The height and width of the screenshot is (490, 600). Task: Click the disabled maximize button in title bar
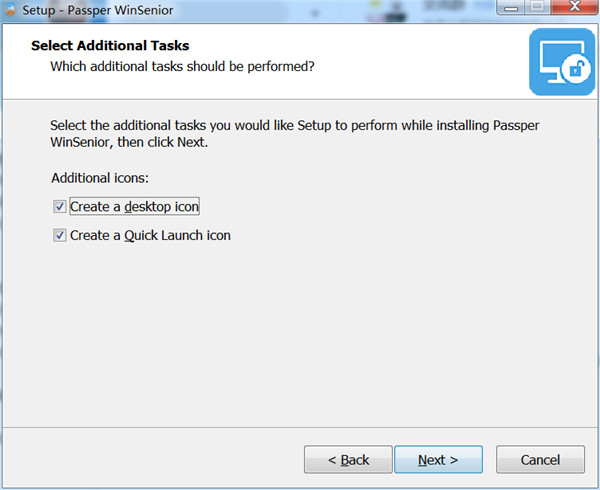point(538,7)
